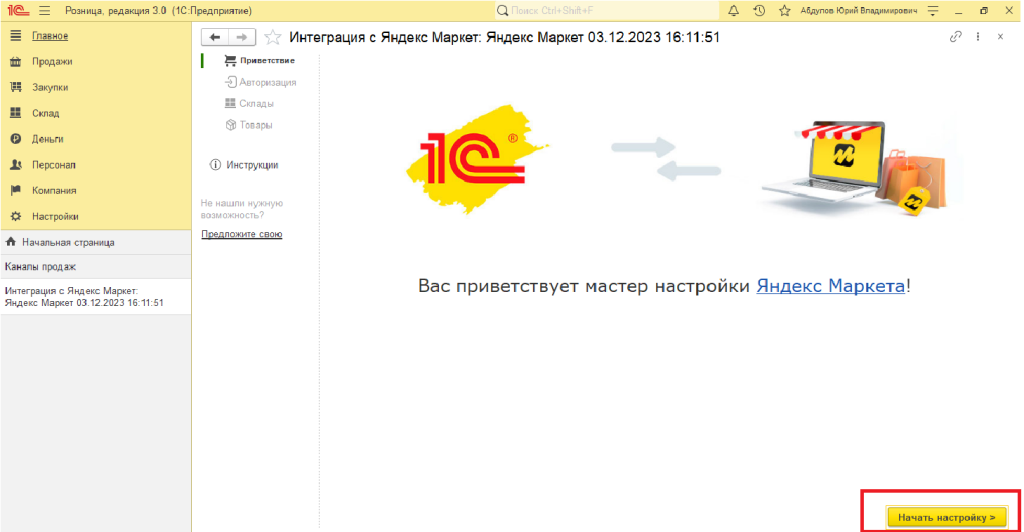Open the three-dot more menu

click(x=978, y=37)
